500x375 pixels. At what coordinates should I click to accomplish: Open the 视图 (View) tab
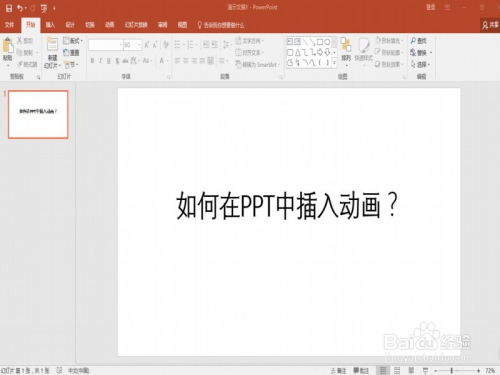[x=182, y=25]
